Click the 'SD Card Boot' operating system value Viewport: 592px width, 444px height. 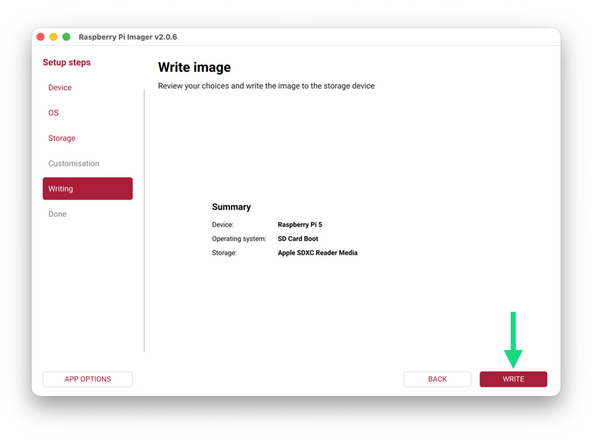(x=298, y=239)
